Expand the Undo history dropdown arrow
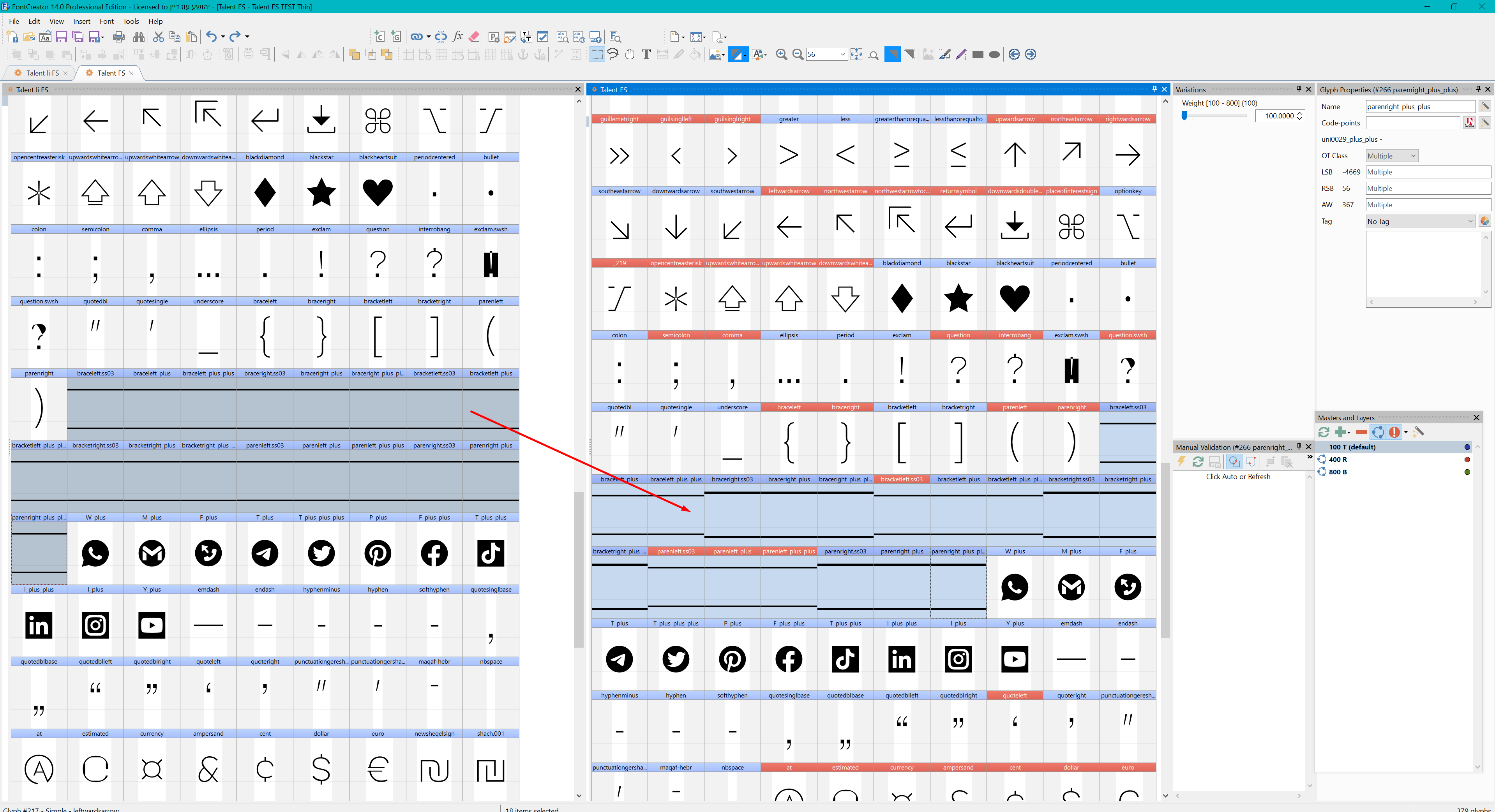The width and height of the screenshot is (1495, 812). [x=223, y=37]
